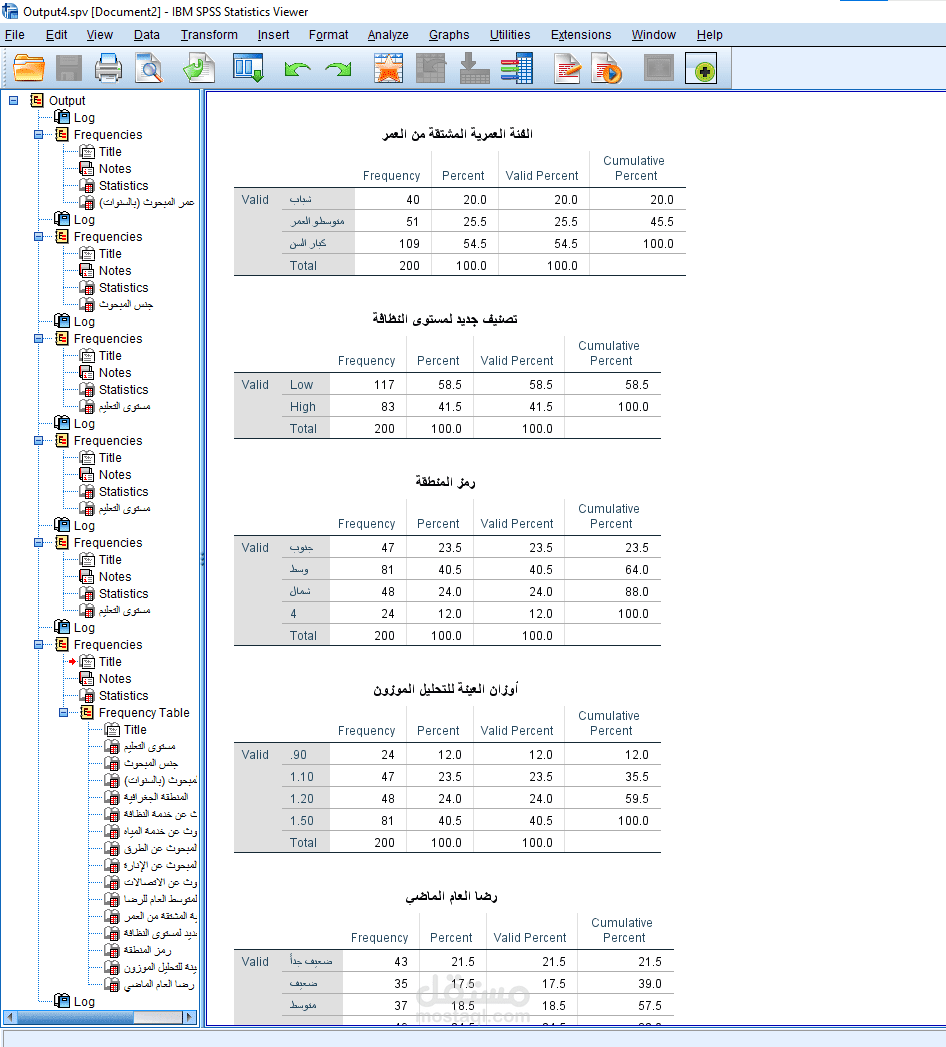Undo the last action
Image resolution: width=946 pixels, height=1047 pixels.
coord(291,68)
